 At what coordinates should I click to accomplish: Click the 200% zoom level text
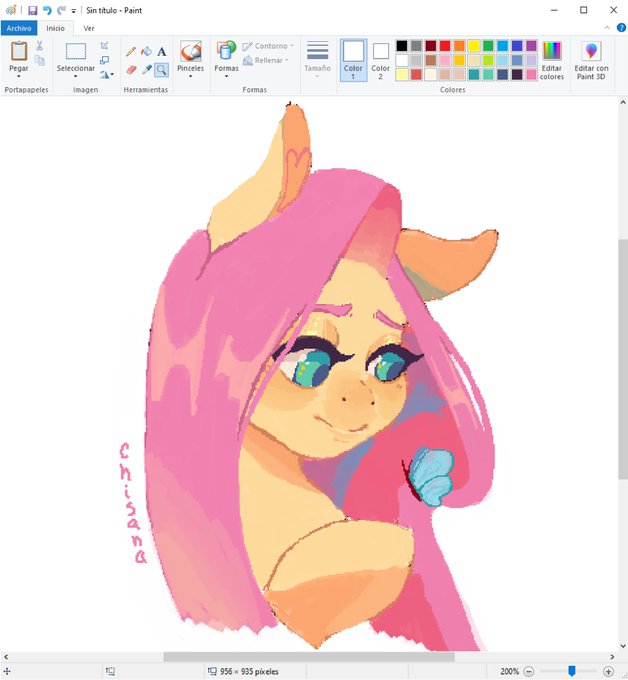point(509,671)
